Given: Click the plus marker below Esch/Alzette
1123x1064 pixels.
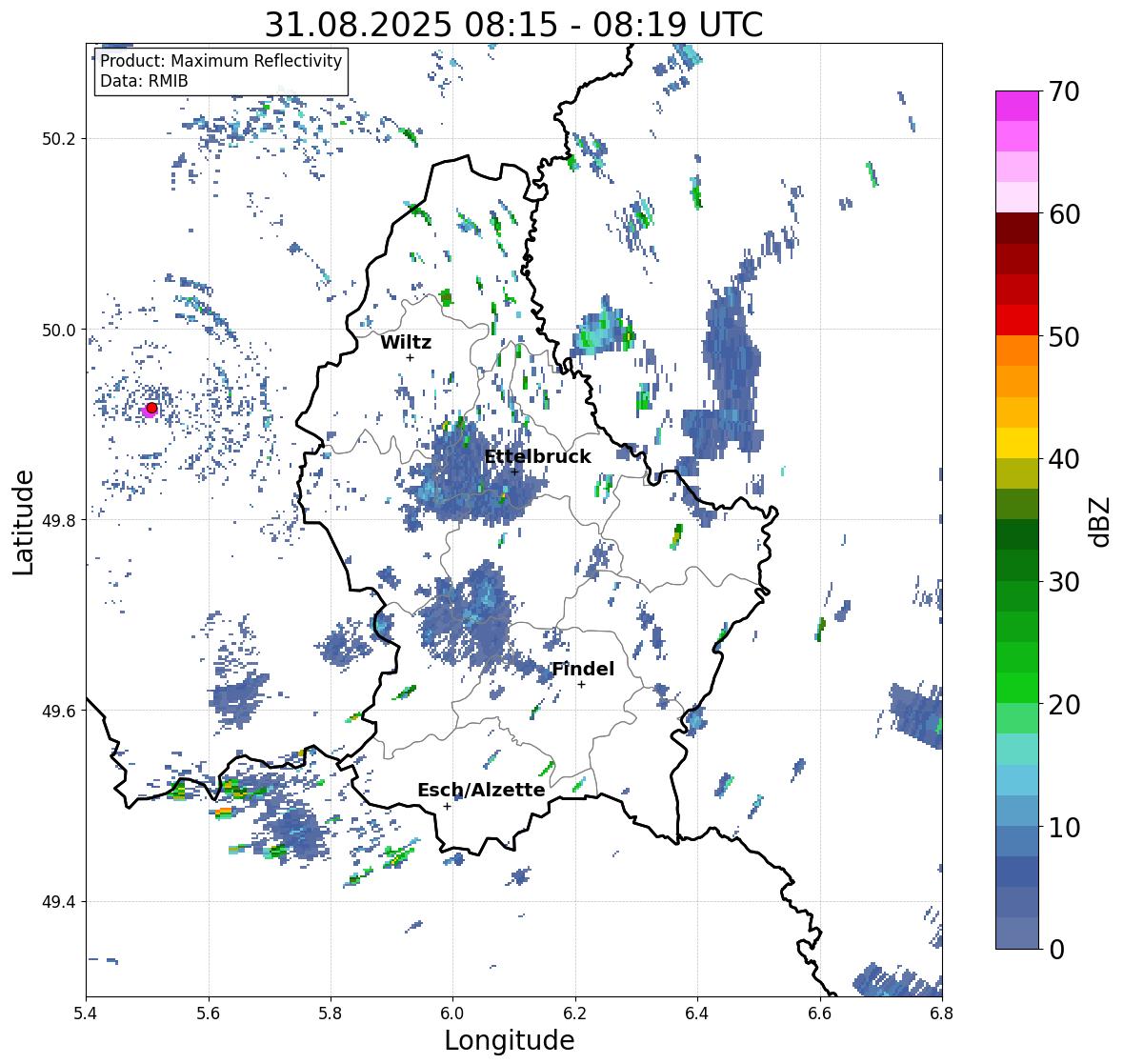Looking at the screenshot, I should coord(447,806).
